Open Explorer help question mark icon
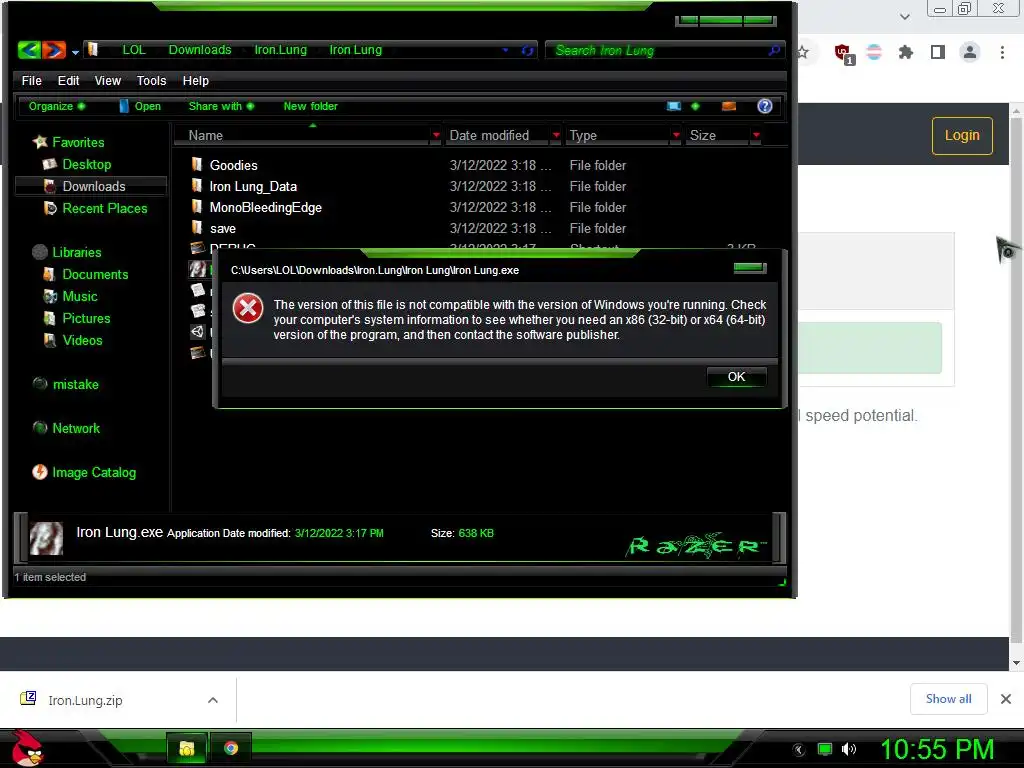This screenshot has height=768, width=1024. point(765,106)
